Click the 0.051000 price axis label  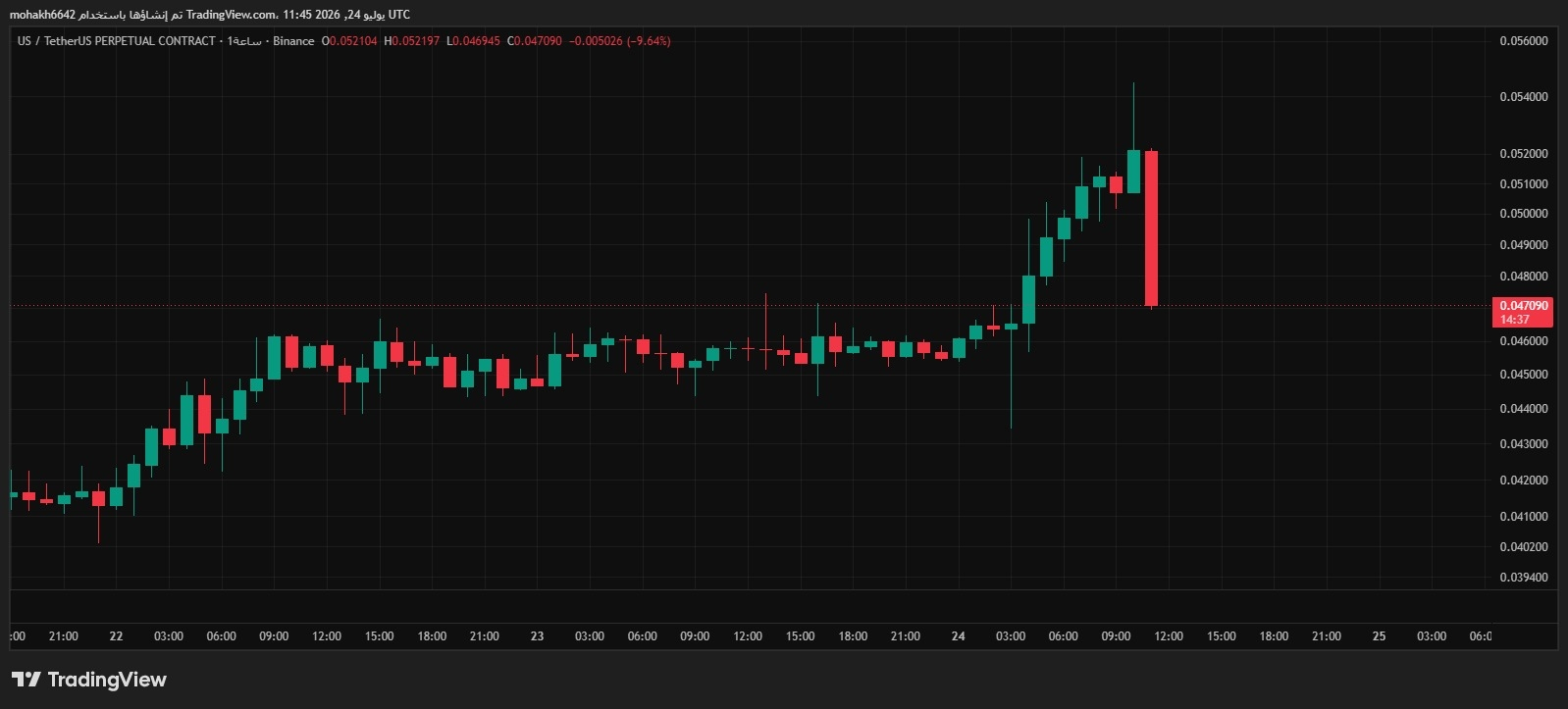(1524, 184)
